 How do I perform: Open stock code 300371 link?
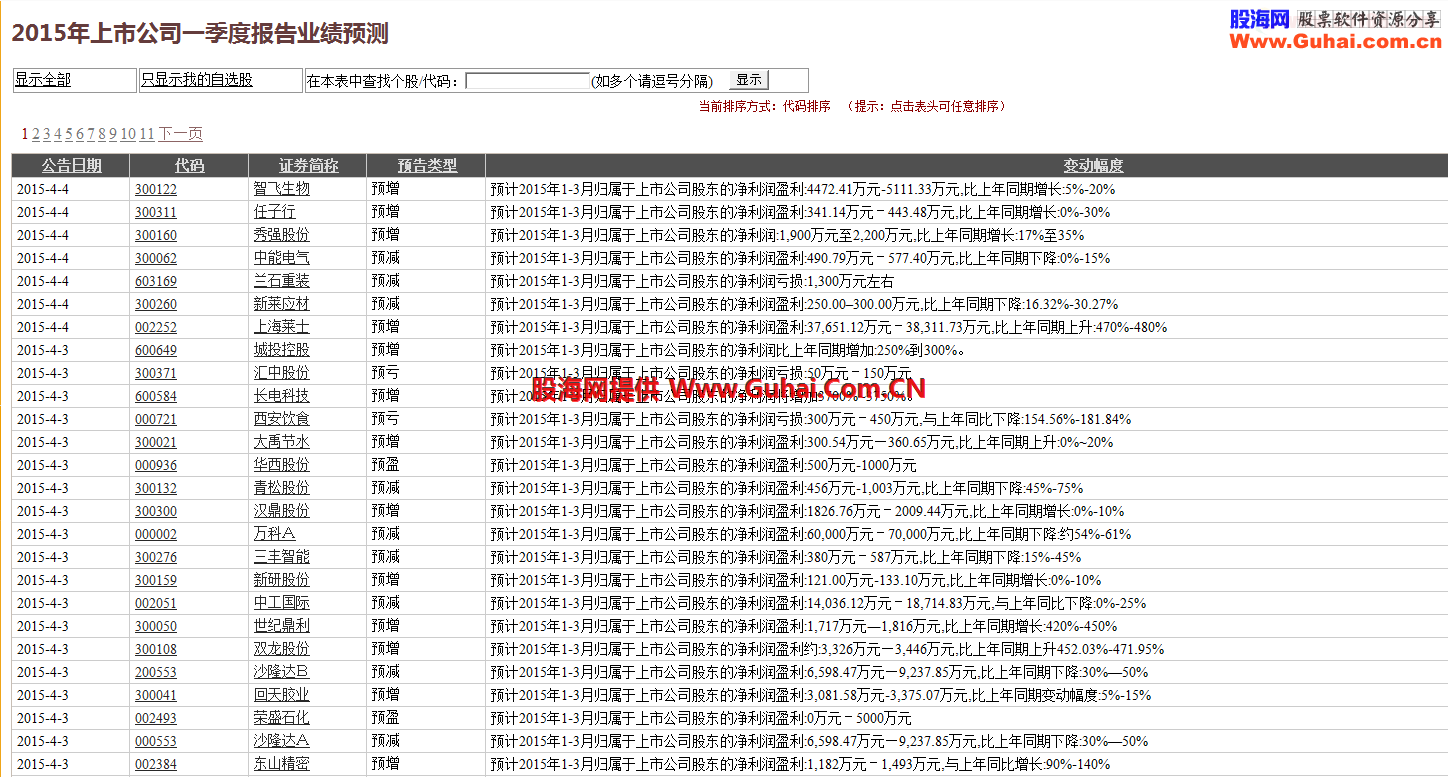156,373
